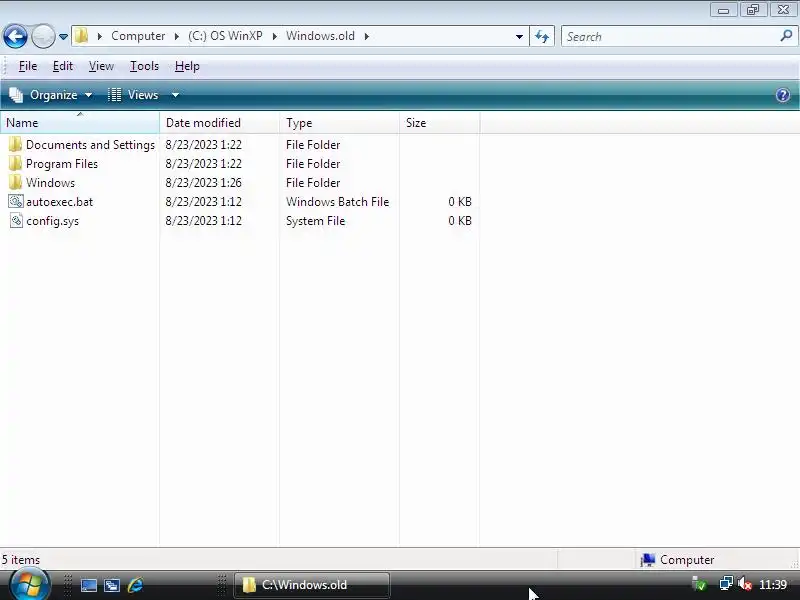Launch Internet Explorer from quick launch
Image resolution: width=800 pixels, height=600 pixels.
point(135,585)
